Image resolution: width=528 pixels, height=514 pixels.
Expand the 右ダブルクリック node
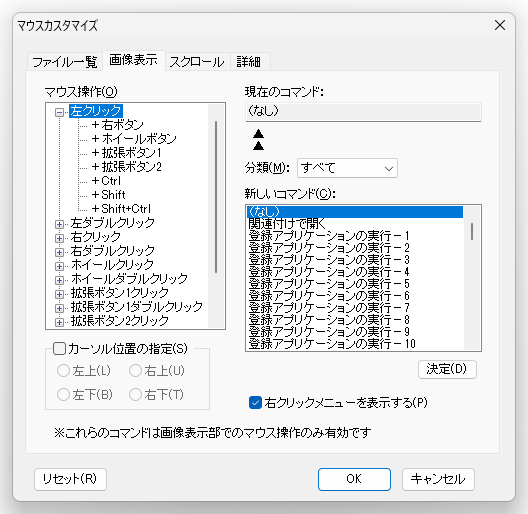(x=59, y=252)
